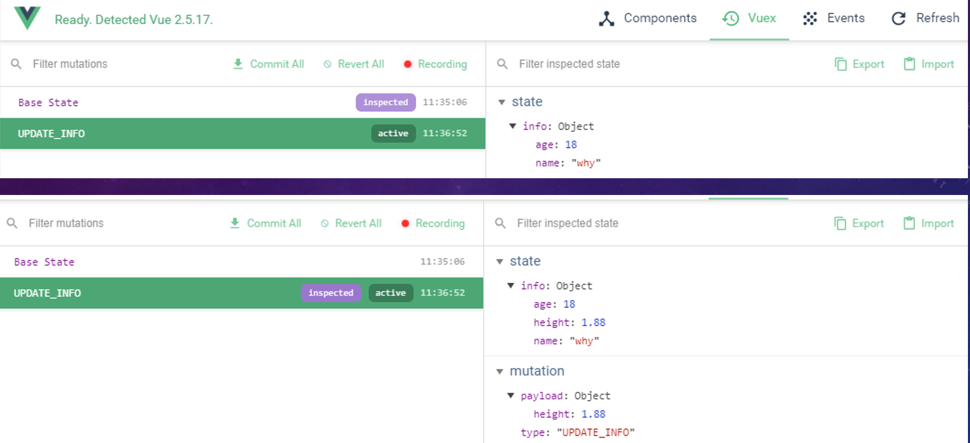Click Revert All in top panel
The image size is (970, 443).
tap(353, 64)
